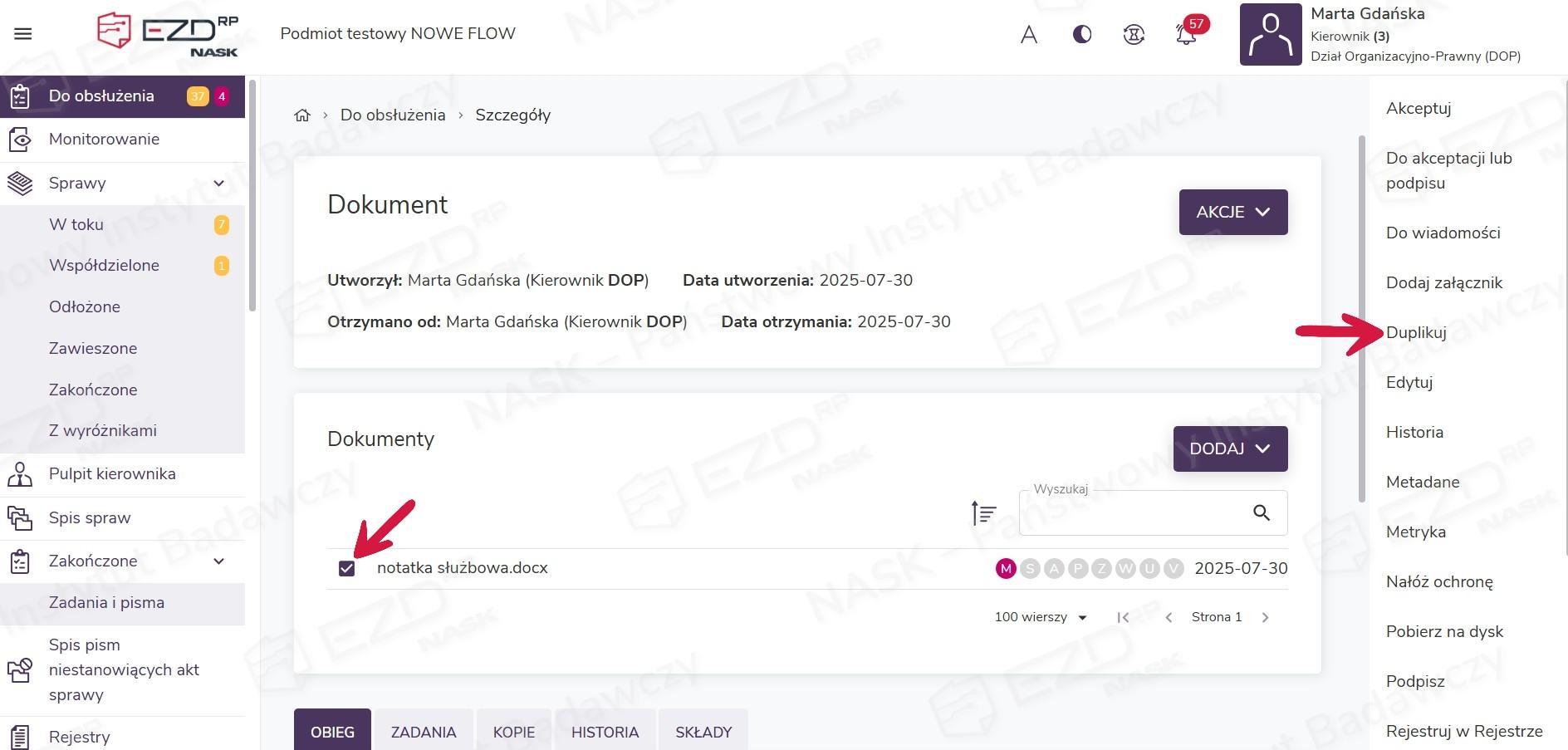Uncheck the notatka służbowa.docx checkbox
1568x750 pixels.
(x=347, y=569)
